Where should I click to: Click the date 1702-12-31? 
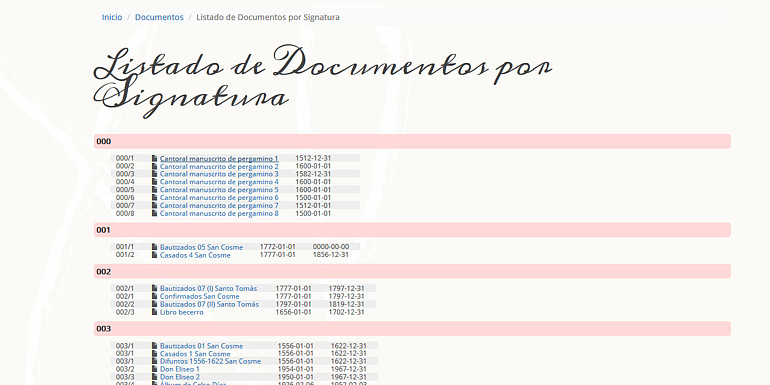click(347, 312)
